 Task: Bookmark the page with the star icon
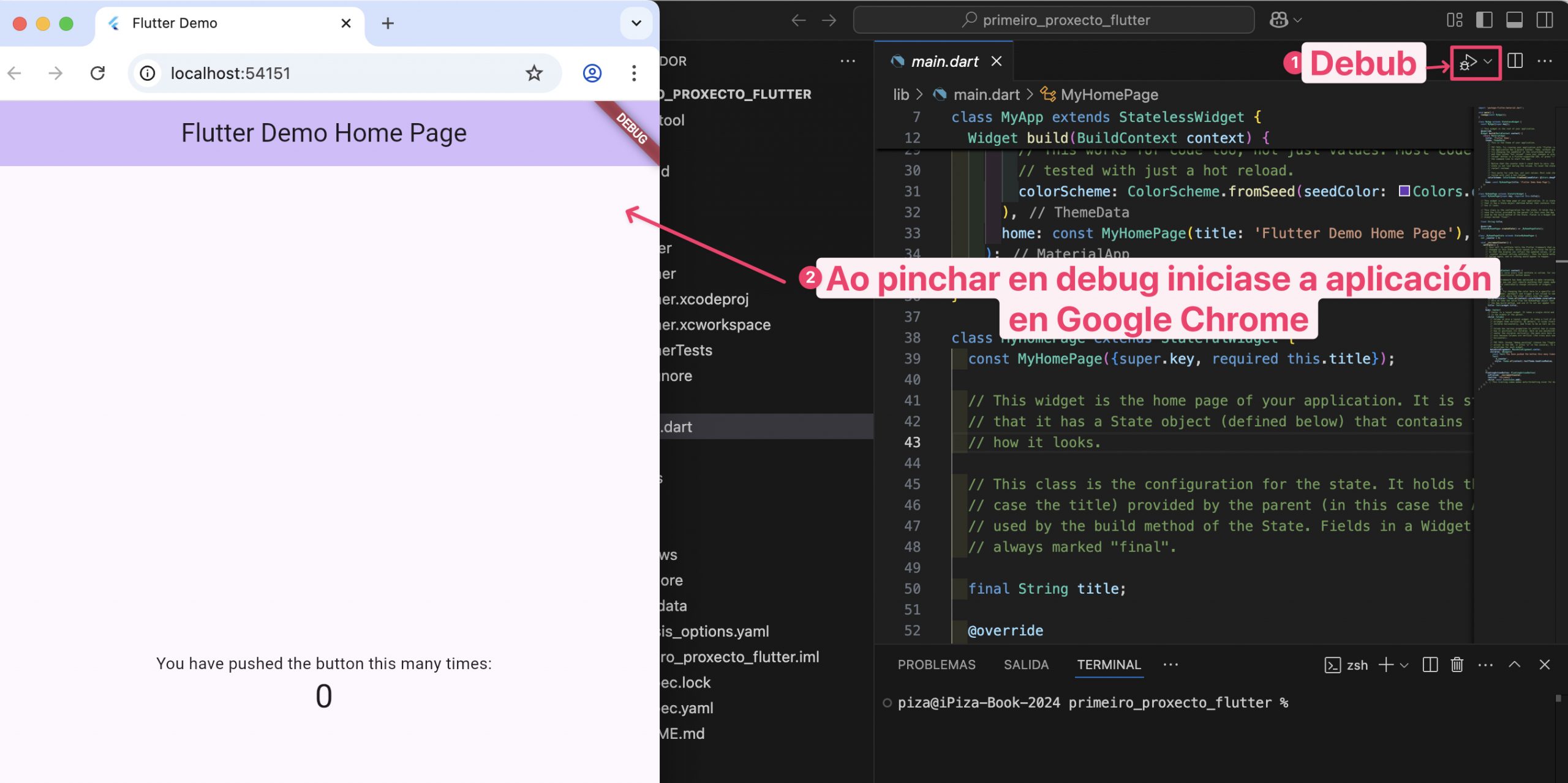pyautogui.click(x=533, y=74)
